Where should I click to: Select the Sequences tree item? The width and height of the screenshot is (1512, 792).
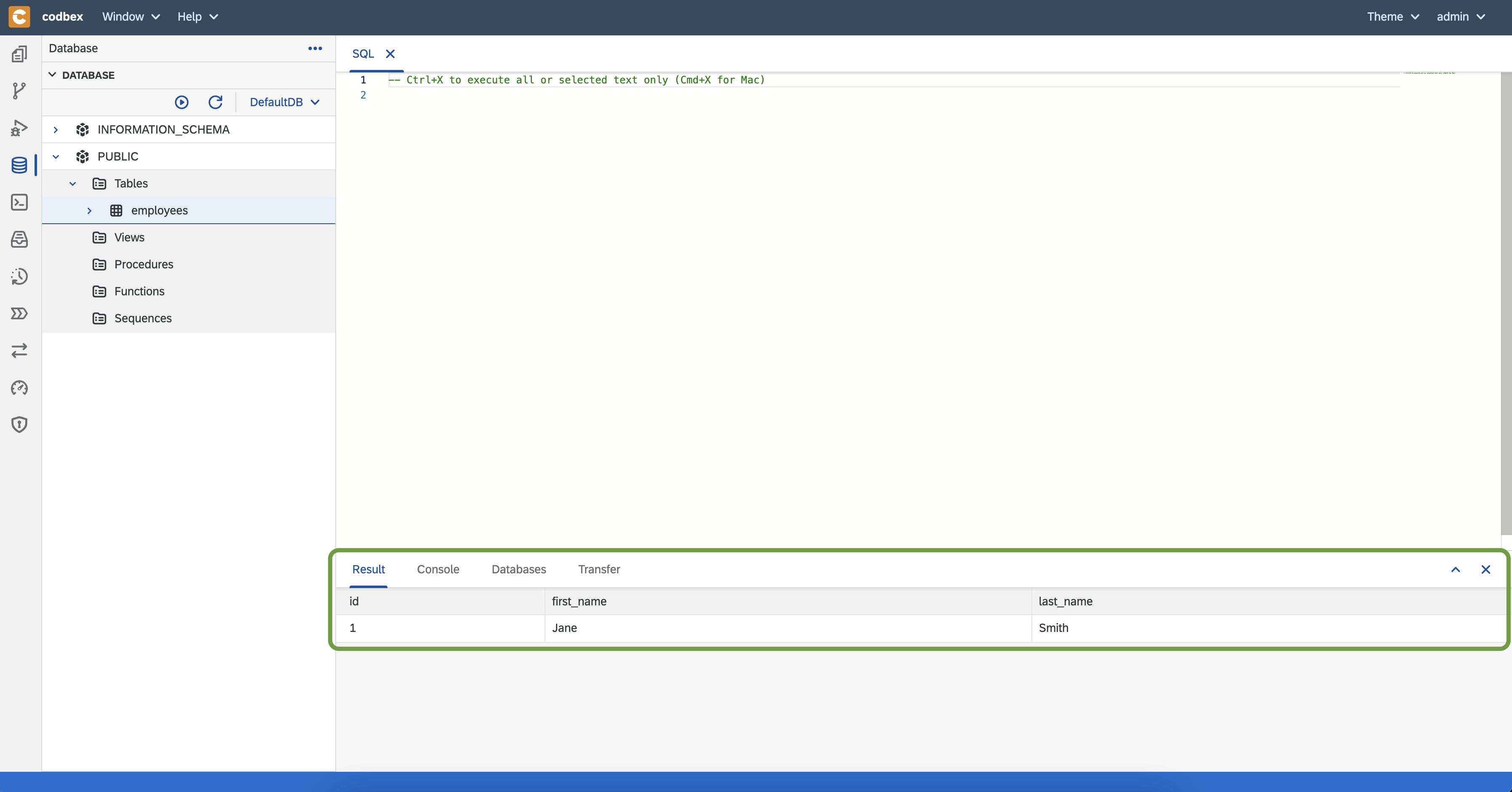tap(188, 319)
